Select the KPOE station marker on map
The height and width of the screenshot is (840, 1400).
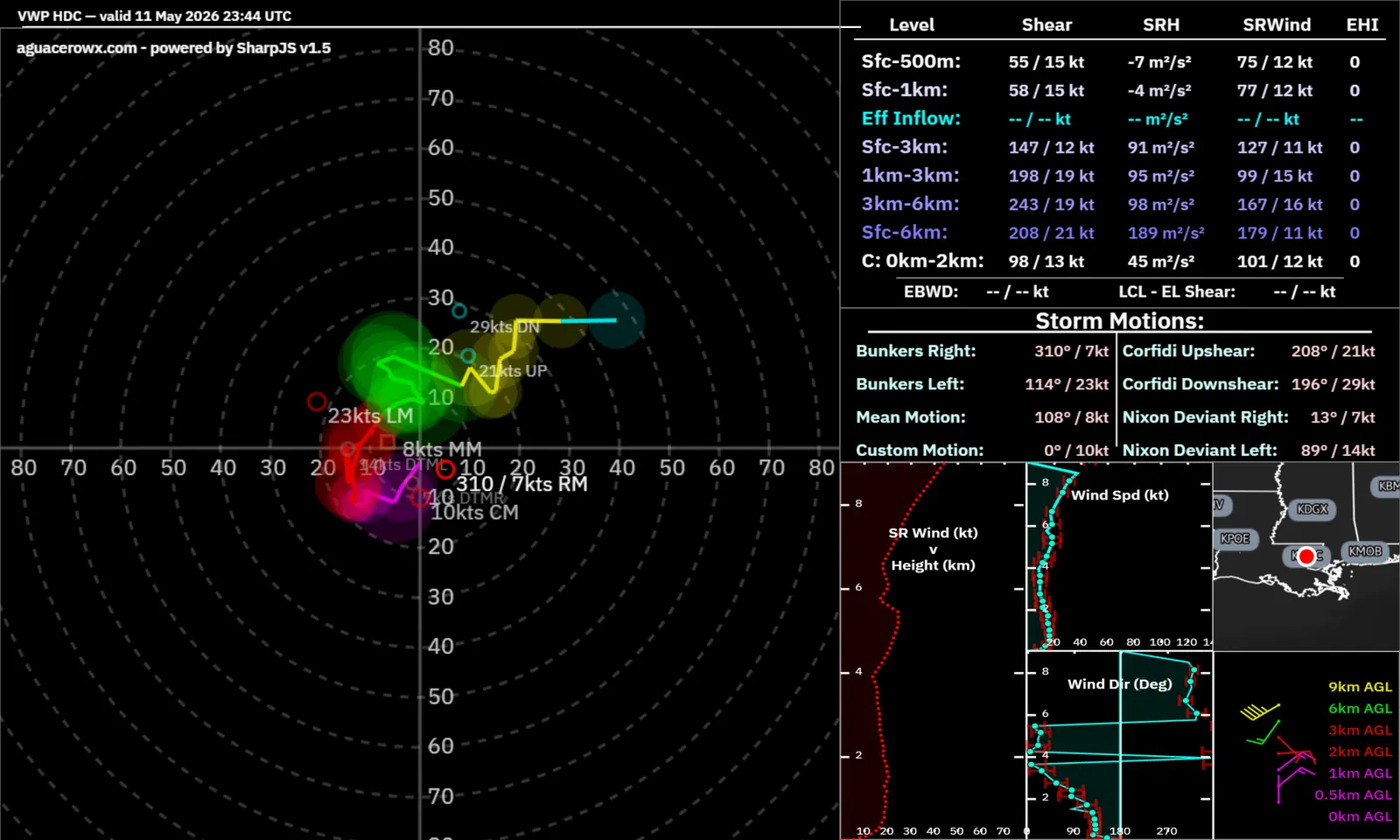coord(1235,538)
